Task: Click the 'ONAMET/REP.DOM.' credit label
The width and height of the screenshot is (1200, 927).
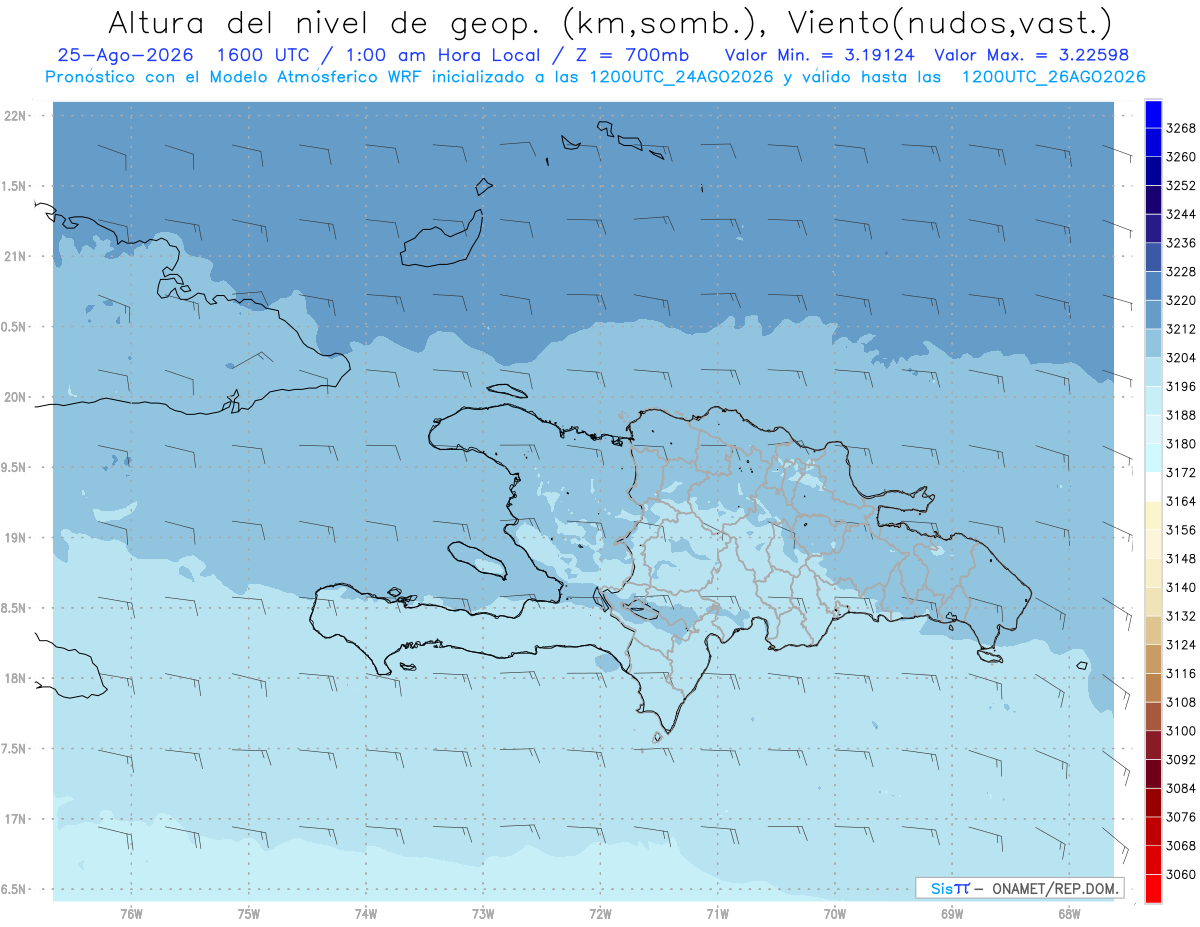Action: 1057,888
